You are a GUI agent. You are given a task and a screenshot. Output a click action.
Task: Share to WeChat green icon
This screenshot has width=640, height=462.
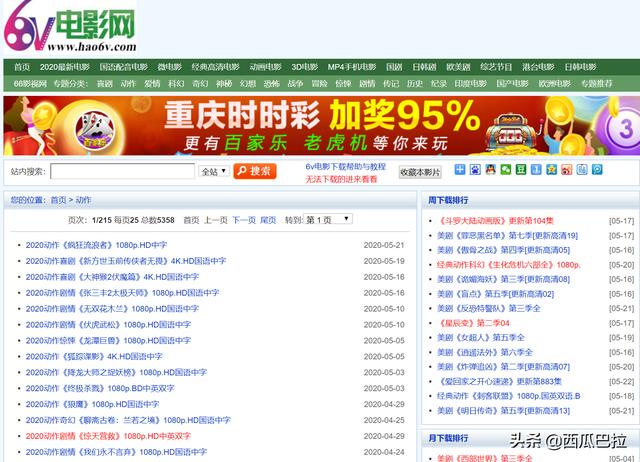(x=506, y=169)
